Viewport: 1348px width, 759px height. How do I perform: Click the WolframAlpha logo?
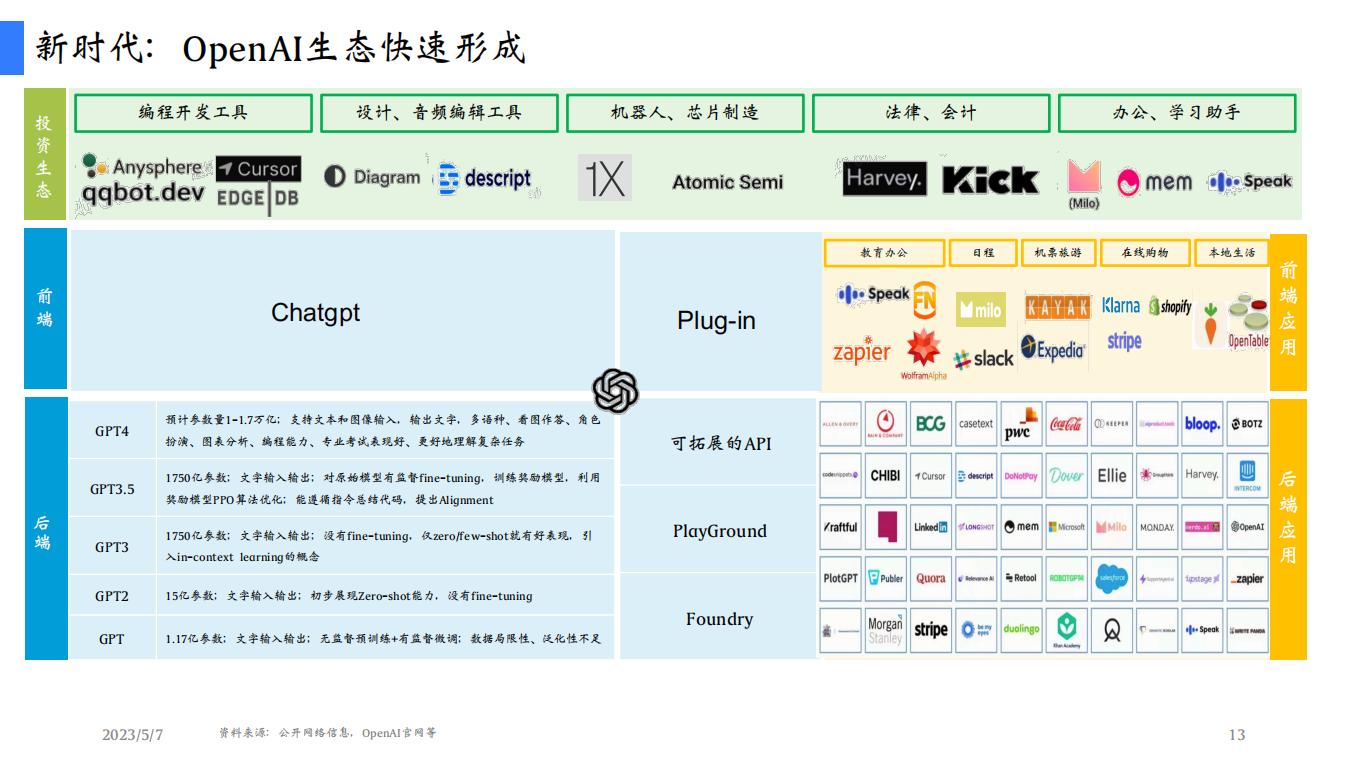point(923,354)
